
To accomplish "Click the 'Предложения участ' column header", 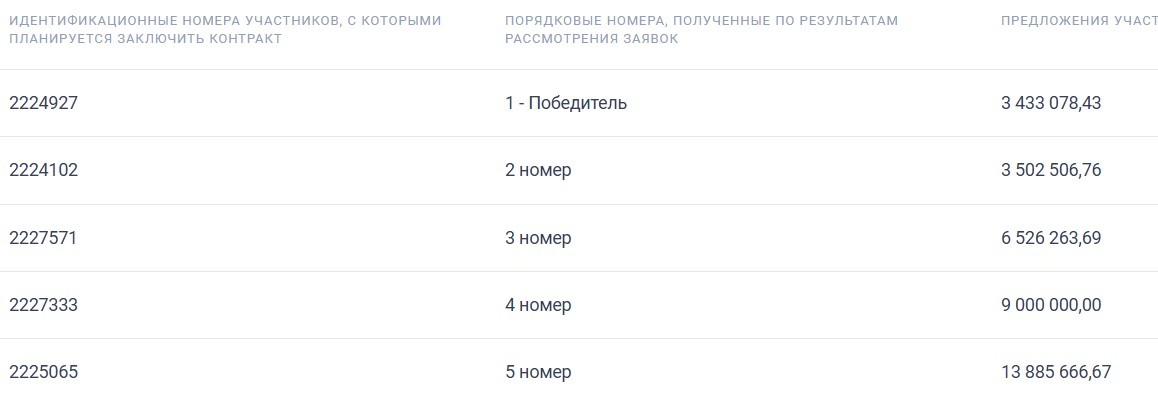I will [1080, 21].
